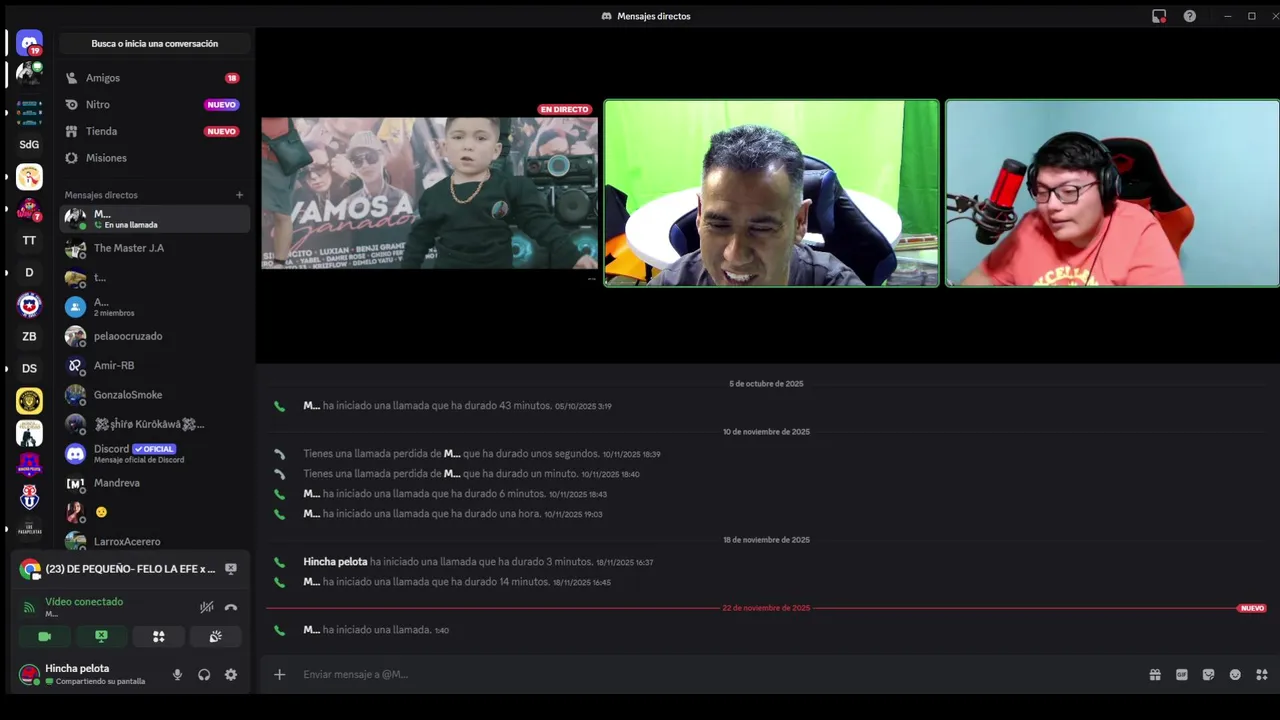Stop streaming with the screen X icon beside stream title
The width and height of the screenshot is (1280, 720).
tap(231, 569)
